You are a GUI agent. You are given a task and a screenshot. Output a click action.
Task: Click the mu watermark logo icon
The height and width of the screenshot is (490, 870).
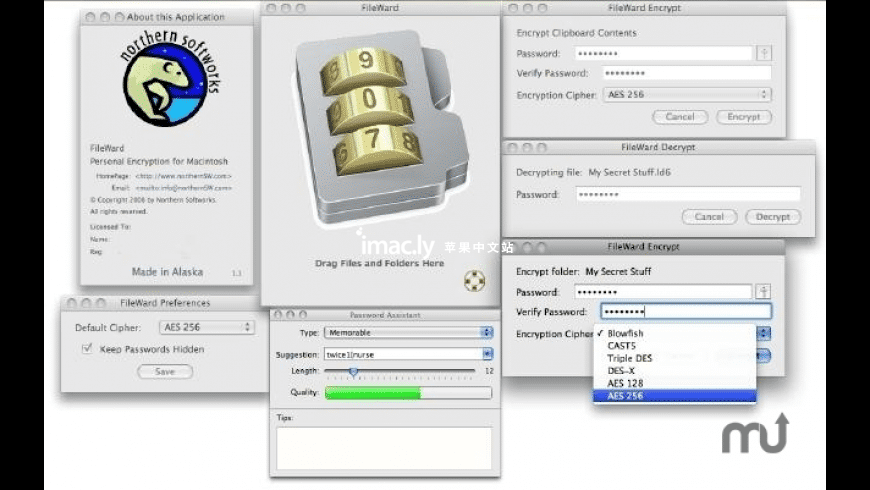[755, 434]
